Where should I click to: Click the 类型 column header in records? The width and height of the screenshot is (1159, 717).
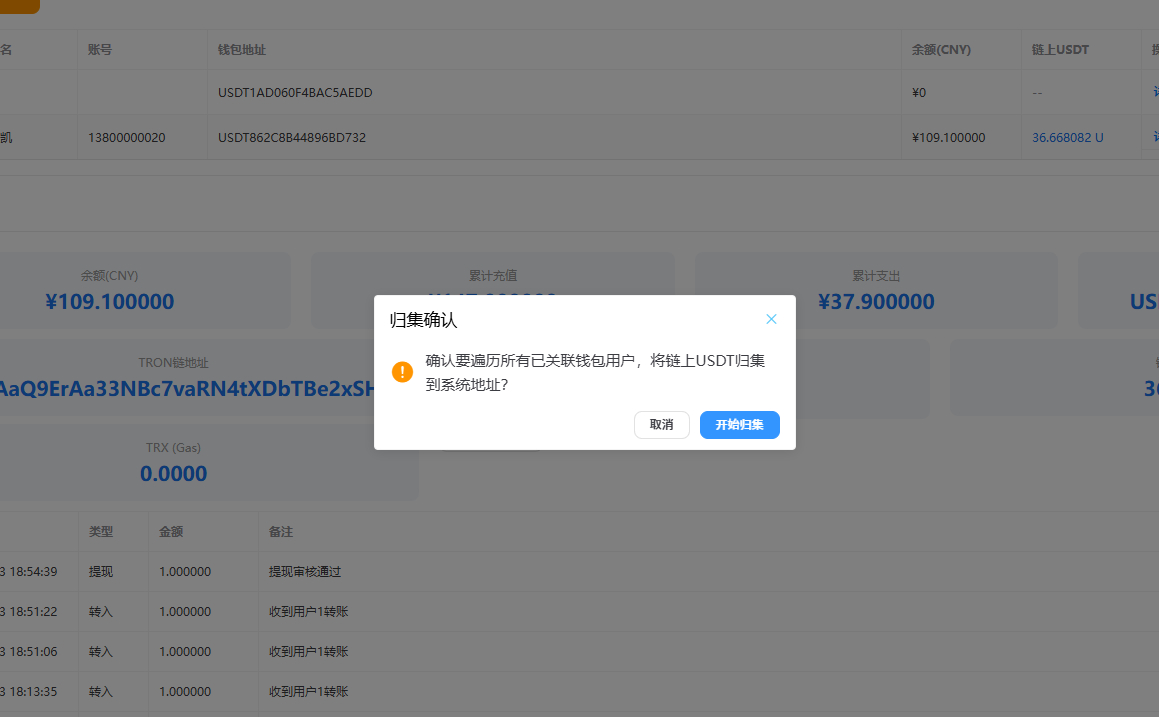tap(101, 531)
